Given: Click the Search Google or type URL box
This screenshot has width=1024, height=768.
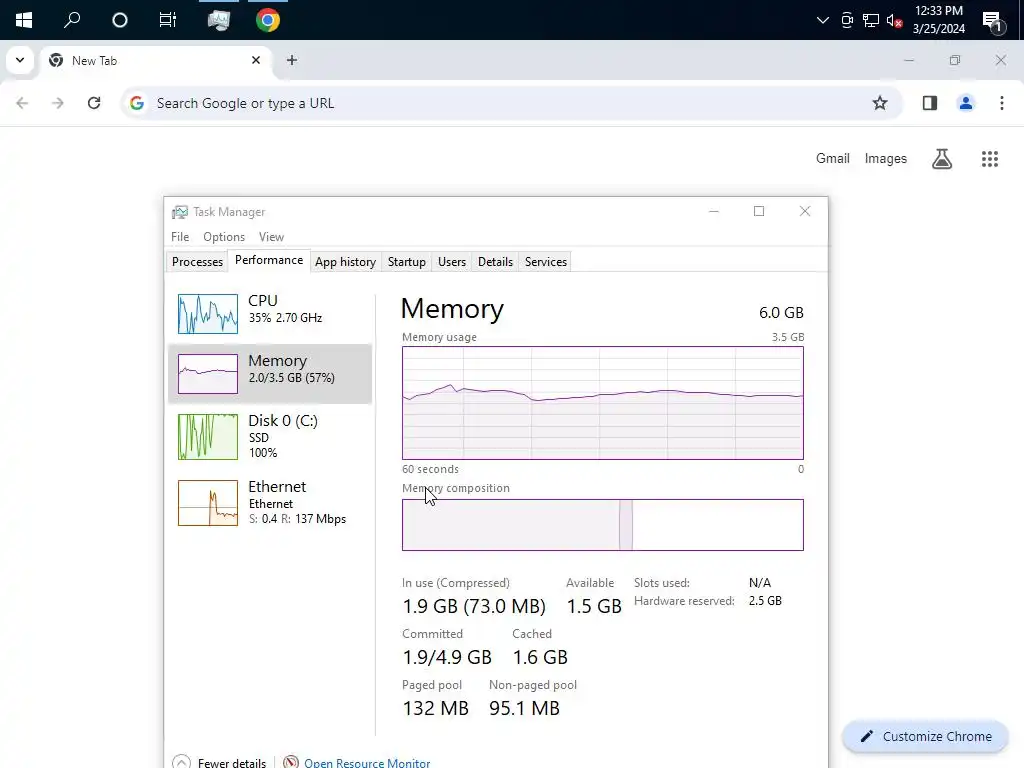Looking at the screenshot, I should click(x=500, y=103).
